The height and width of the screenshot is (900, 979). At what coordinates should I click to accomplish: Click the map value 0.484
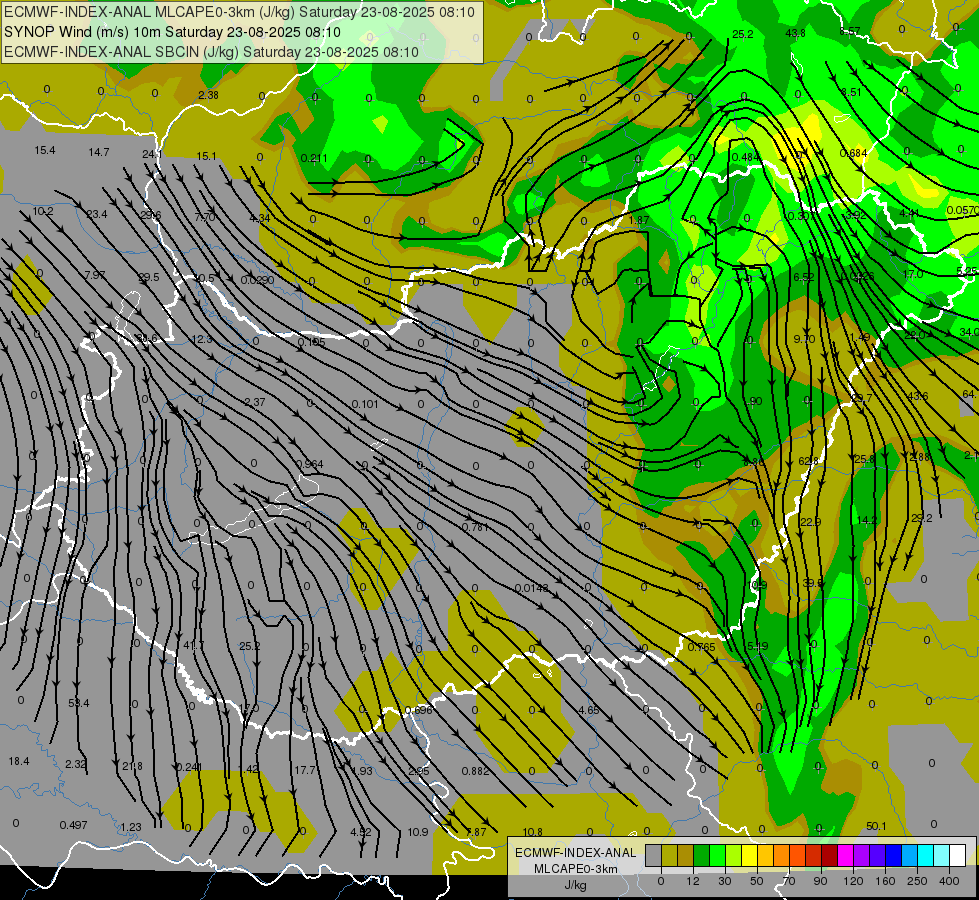click(x=745, y=157)
